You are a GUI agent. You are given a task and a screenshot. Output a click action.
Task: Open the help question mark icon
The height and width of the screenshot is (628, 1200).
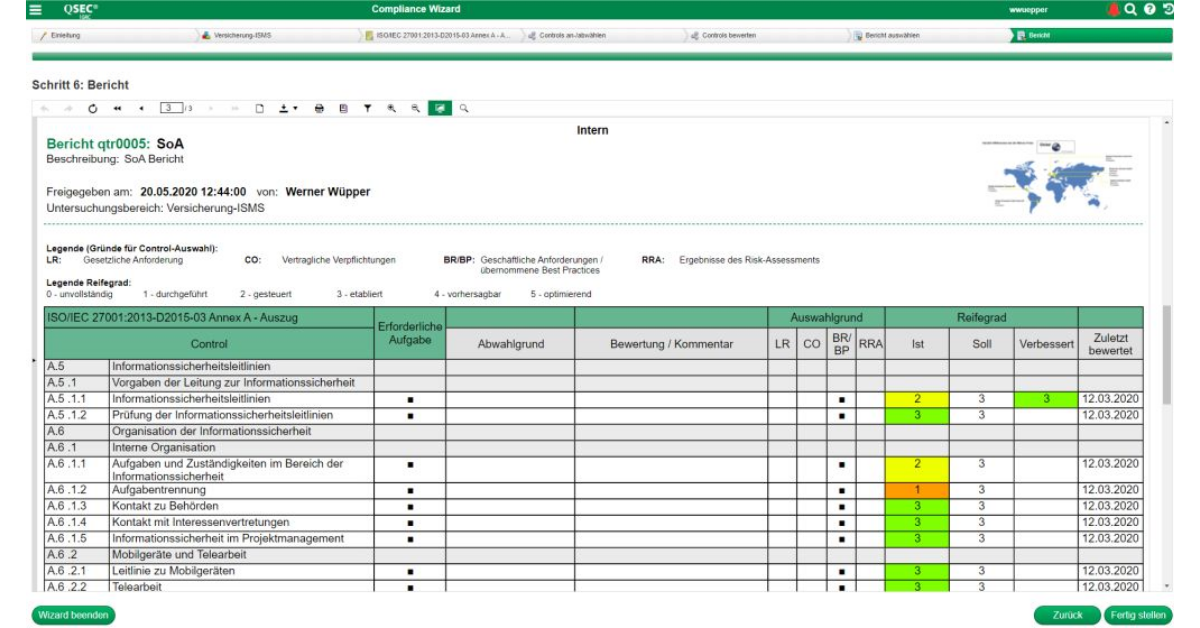pos(1150,9)
